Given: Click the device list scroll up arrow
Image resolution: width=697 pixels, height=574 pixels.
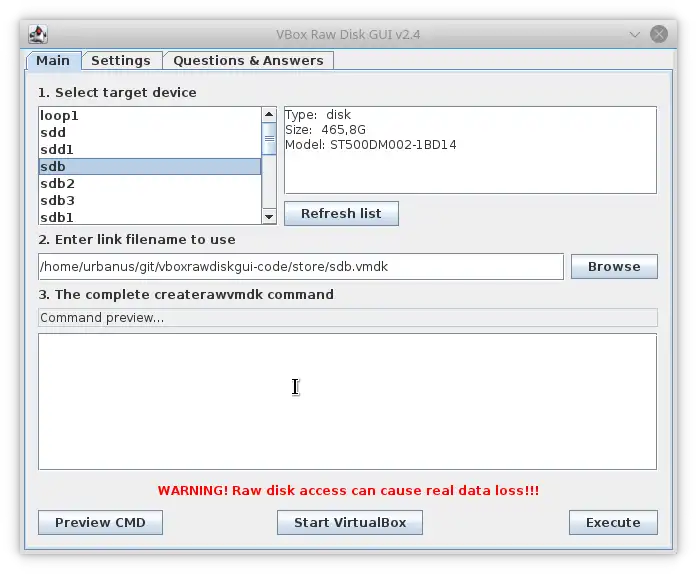Looking at the screenshot, I should (269, 114).
